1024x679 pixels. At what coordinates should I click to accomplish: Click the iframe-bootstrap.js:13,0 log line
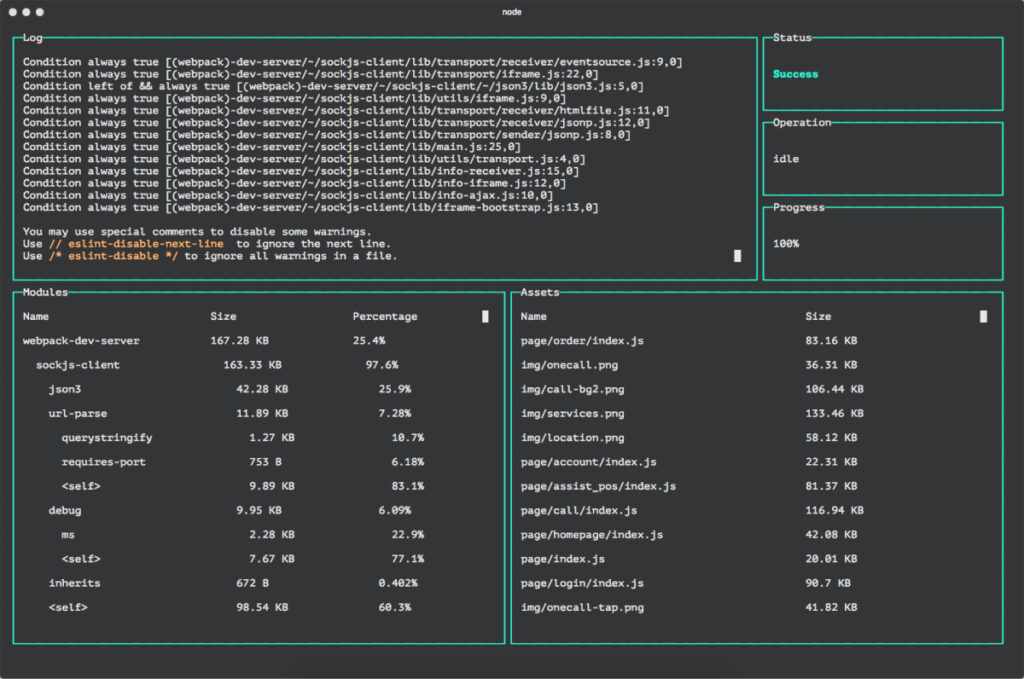pos(310,208)
